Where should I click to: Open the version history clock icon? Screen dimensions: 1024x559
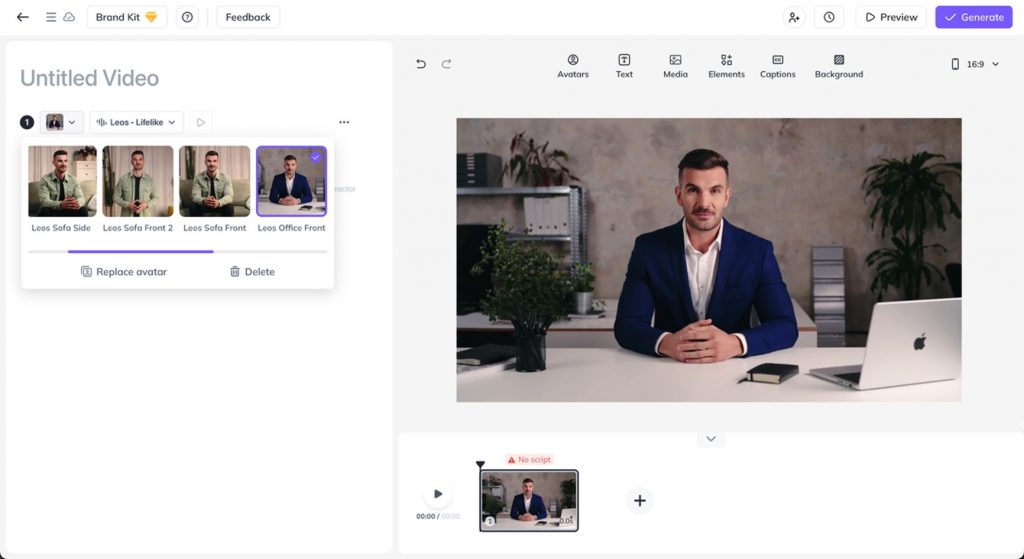point(829,17)
